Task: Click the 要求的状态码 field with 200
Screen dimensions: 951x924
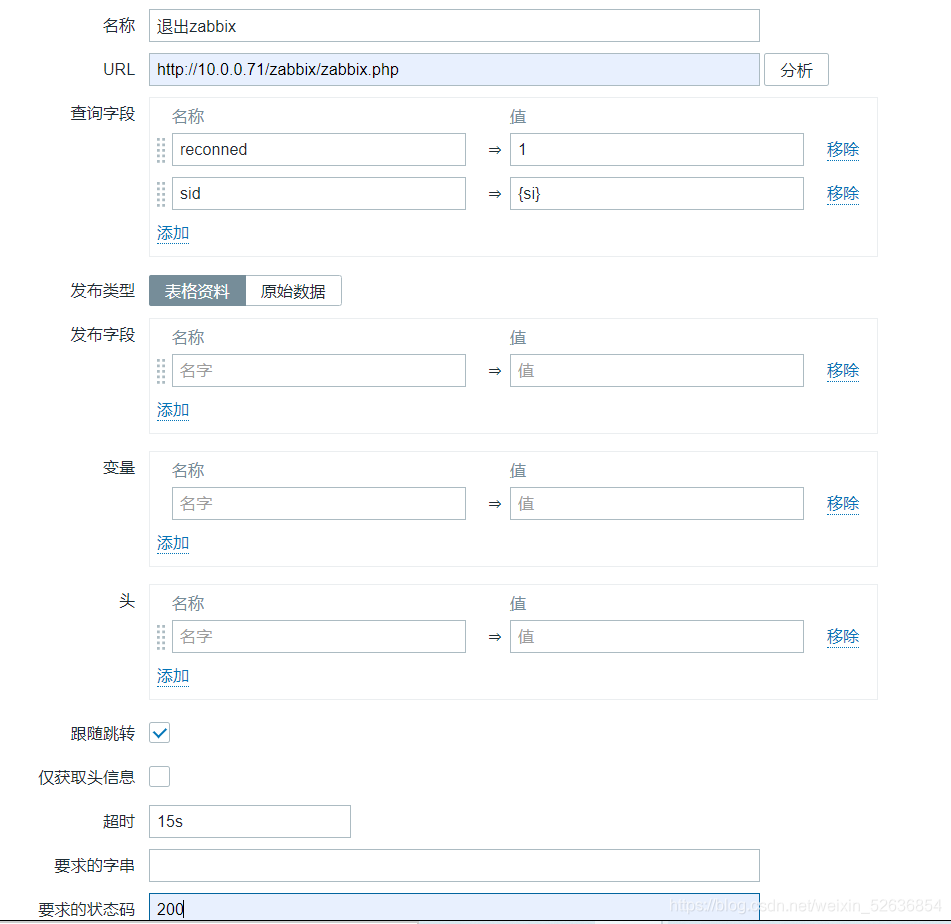Action: click(454, 908)
